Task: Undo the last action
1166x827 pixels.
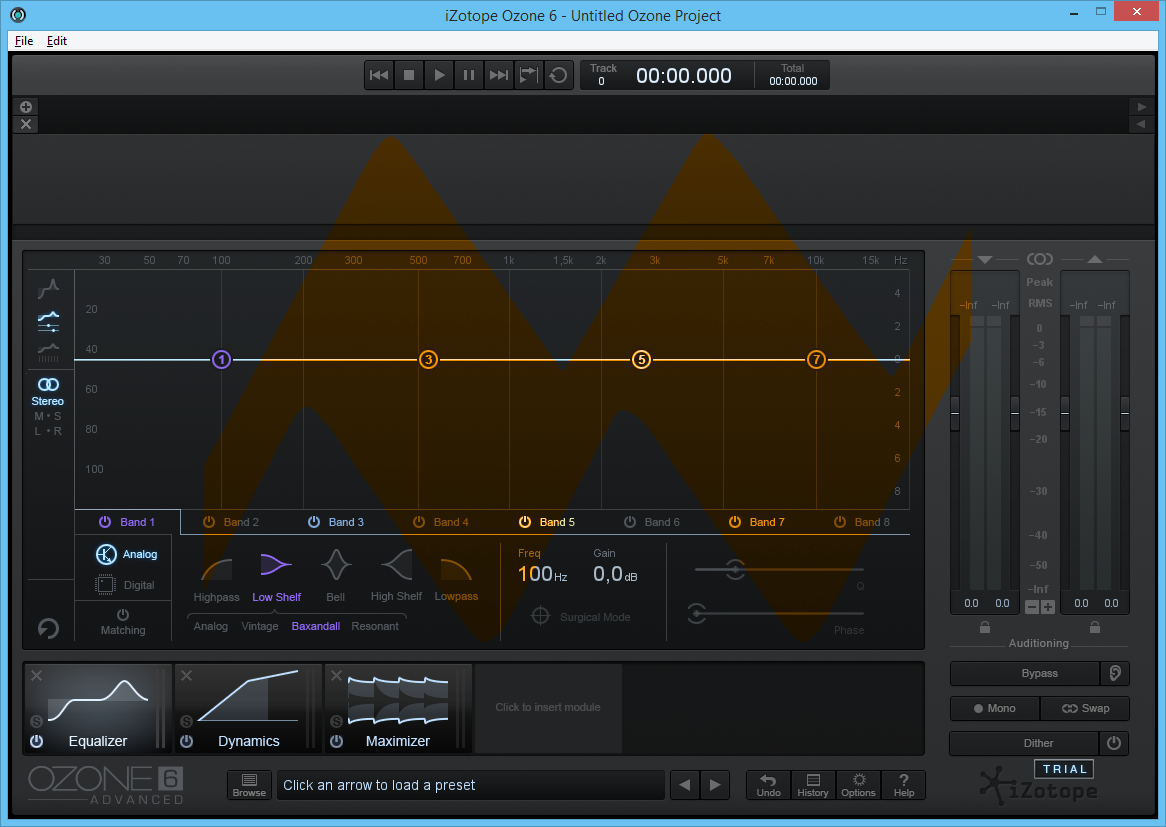Action: click(x=768, y=785)
